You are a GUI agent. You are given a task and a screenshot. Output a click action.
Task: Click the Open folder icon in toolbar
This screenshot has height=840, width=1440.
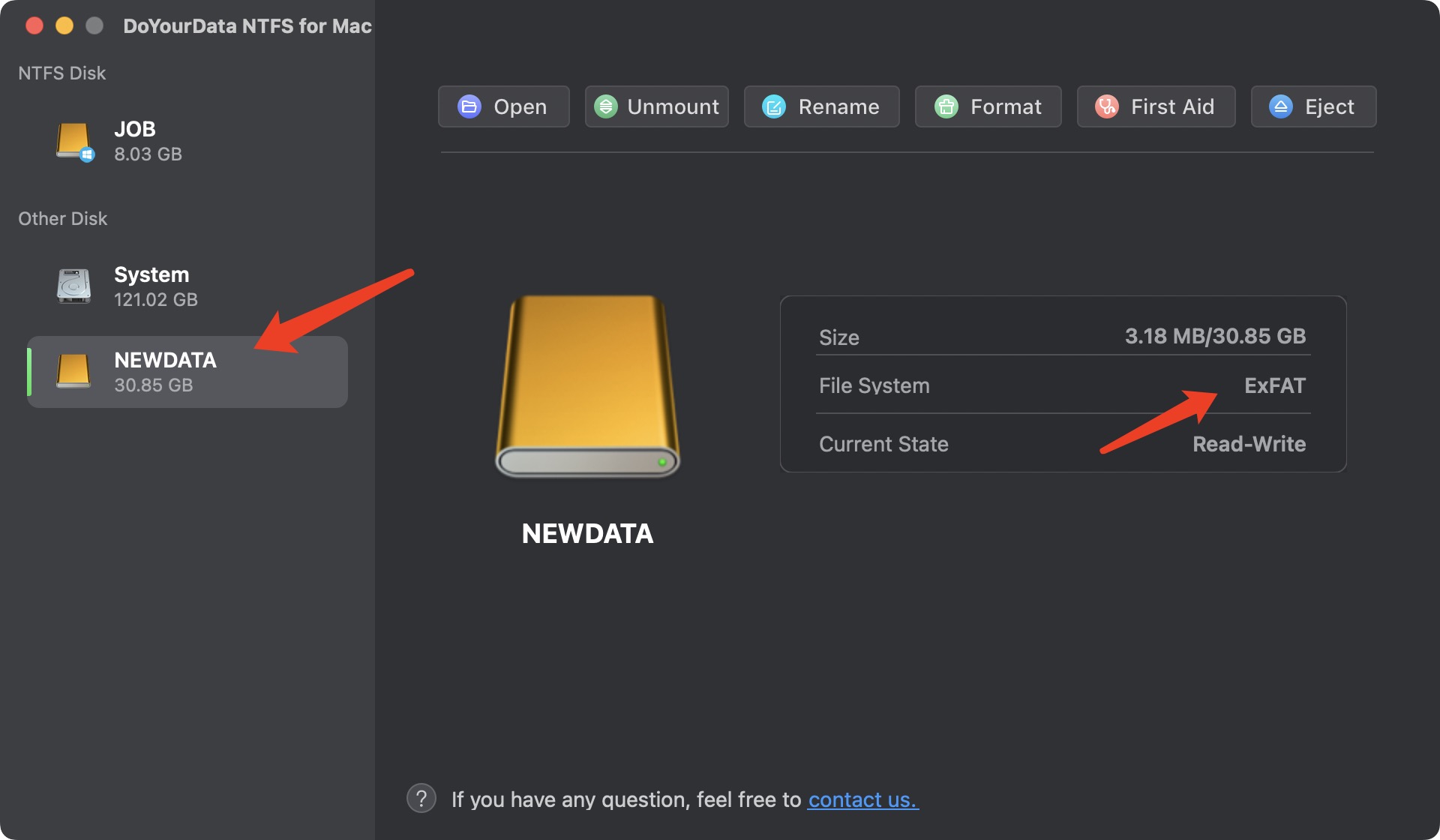pos(469,106)
